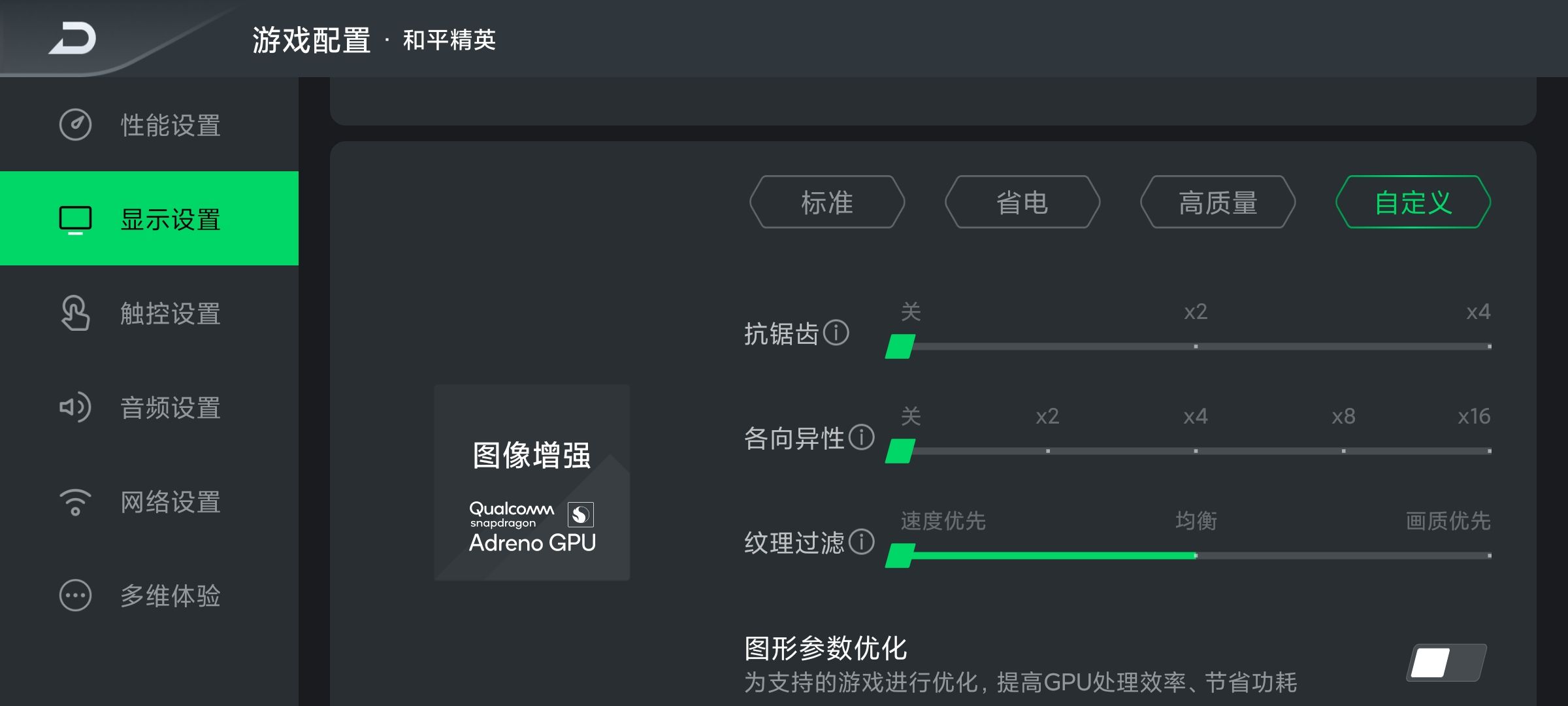Set 各向异性 slider to x8
This screenshot has height=706, width=1568.
point(1343,451)
